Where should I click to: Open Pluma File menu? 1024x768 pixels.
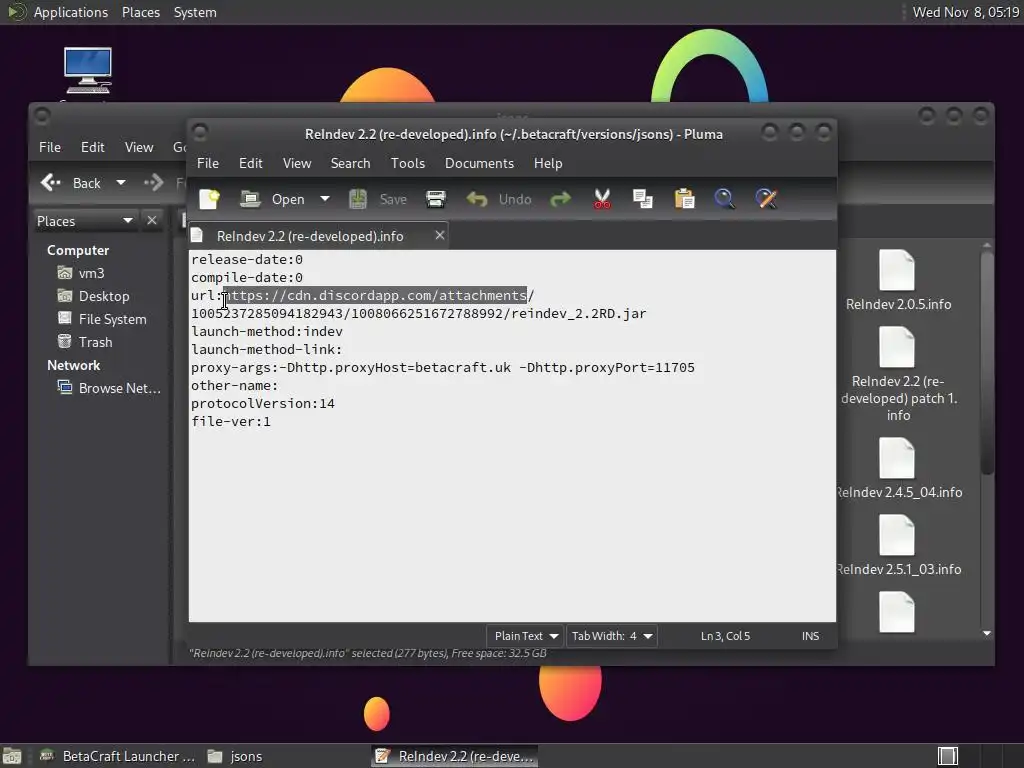click(208, 163)
